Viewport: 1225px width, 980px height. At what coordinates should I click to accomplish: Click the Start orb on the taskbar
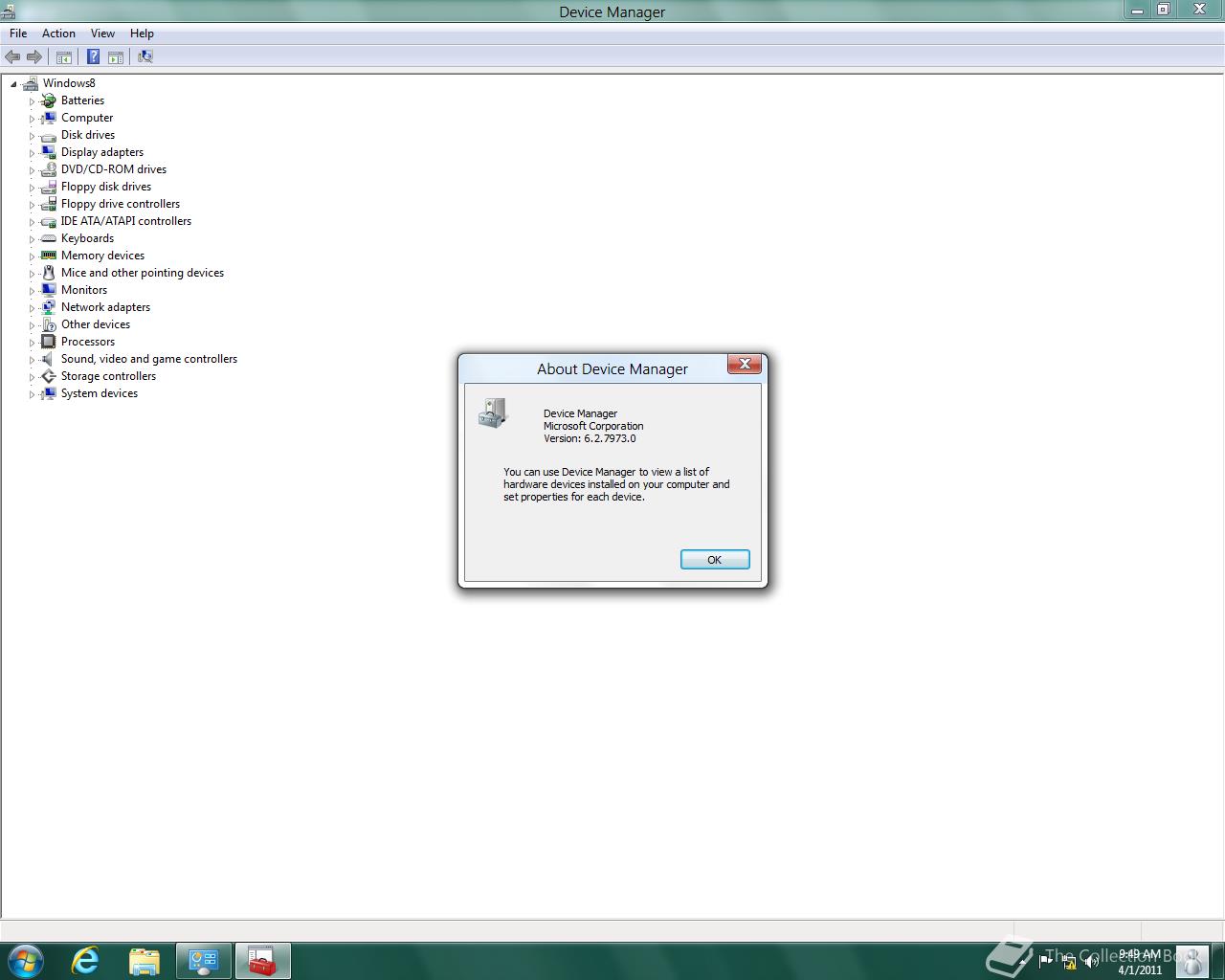tap(25, 960)
